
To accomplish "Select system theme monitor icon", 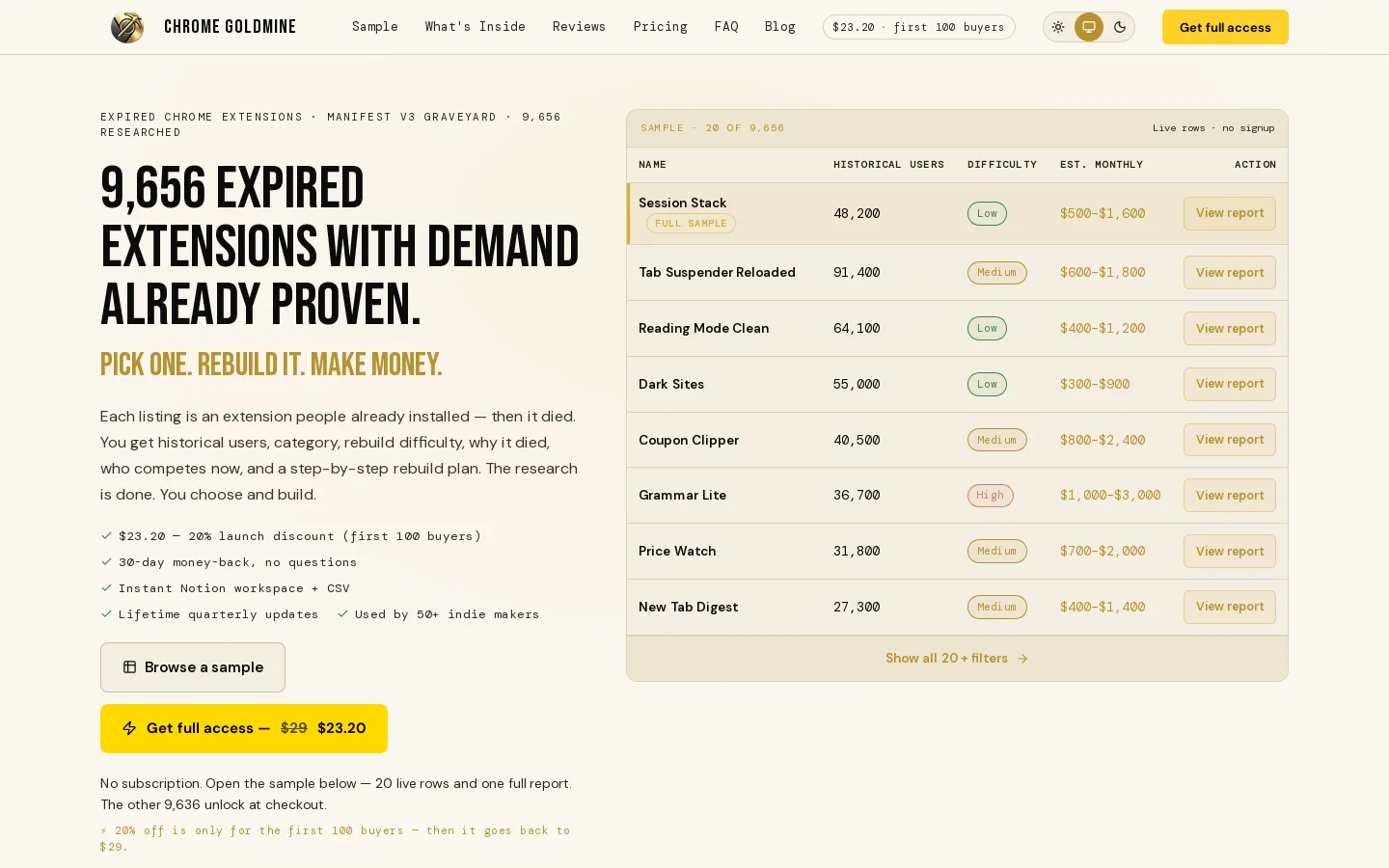I will [x=1089, y=27].
